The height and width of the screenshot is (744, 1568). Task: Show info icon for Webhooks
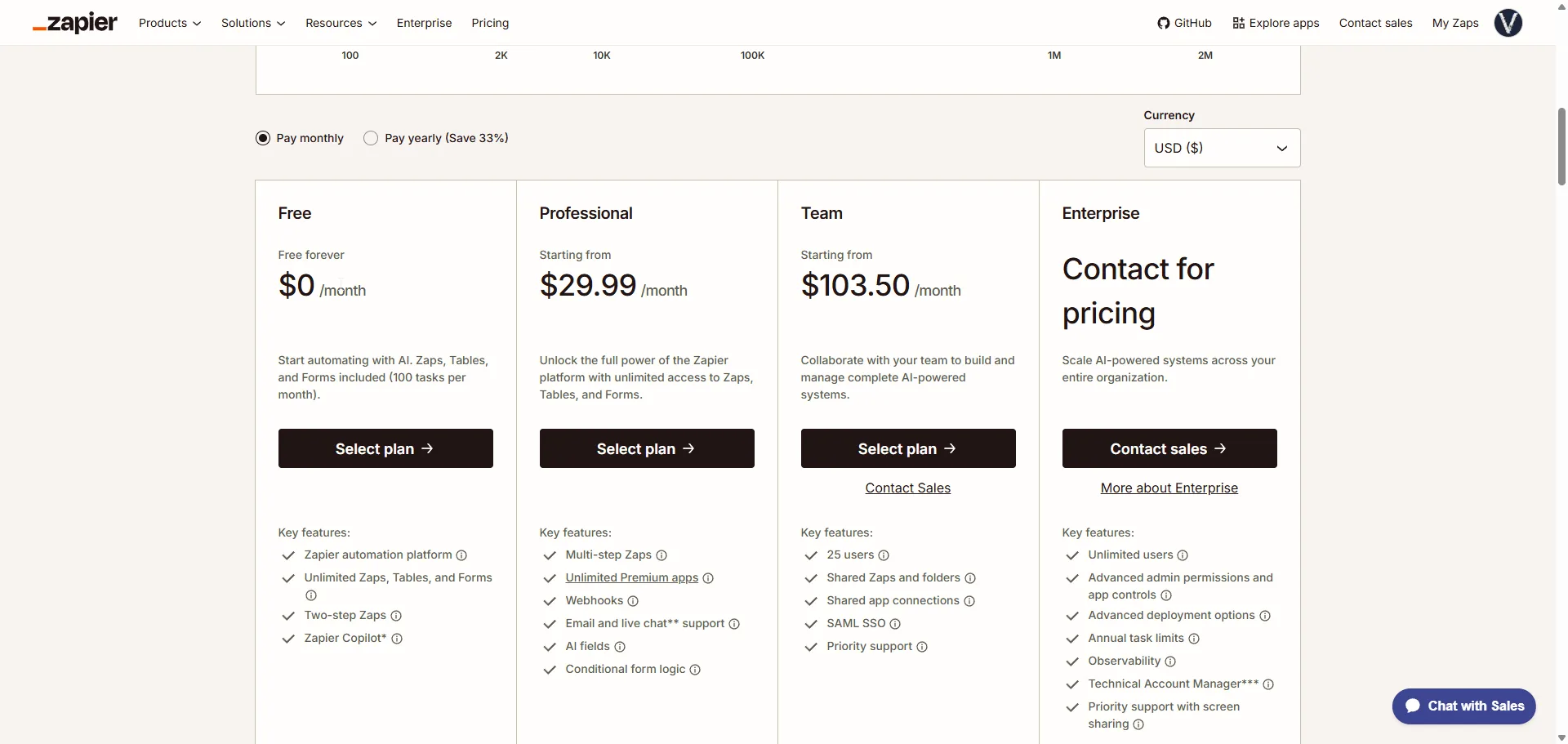click(x=633, y=601)
